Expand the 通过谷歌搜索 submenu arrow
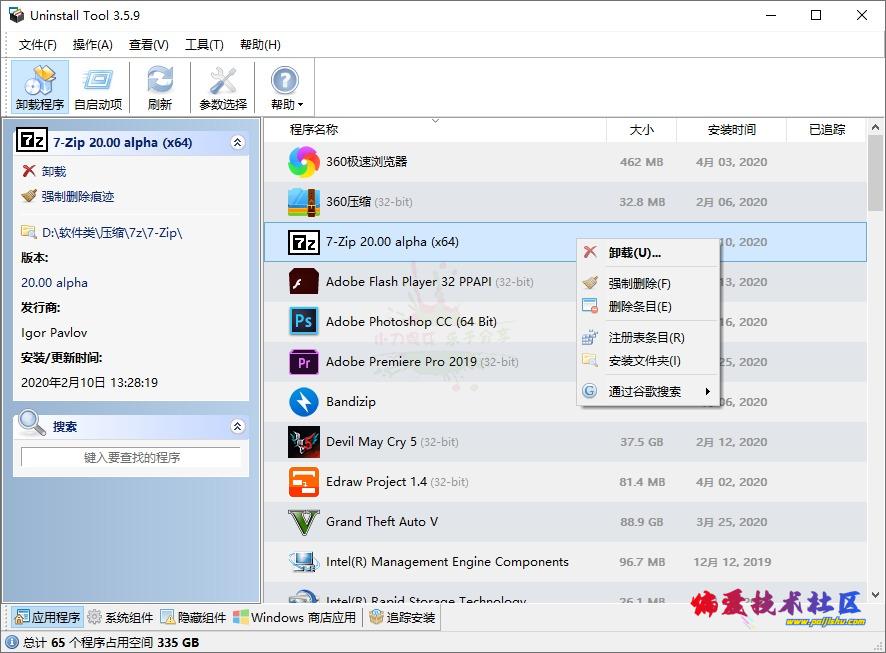The height and width of the screenshot is (653, 886). (707, 391)
